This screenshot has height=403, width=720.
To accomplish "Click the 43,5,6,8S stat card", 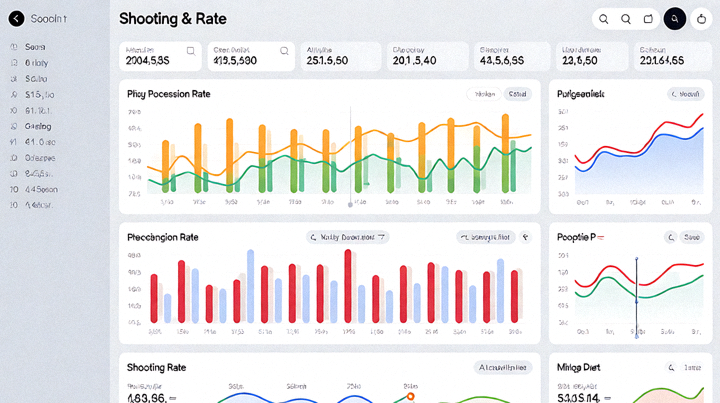I will click(x=512, y=56).
